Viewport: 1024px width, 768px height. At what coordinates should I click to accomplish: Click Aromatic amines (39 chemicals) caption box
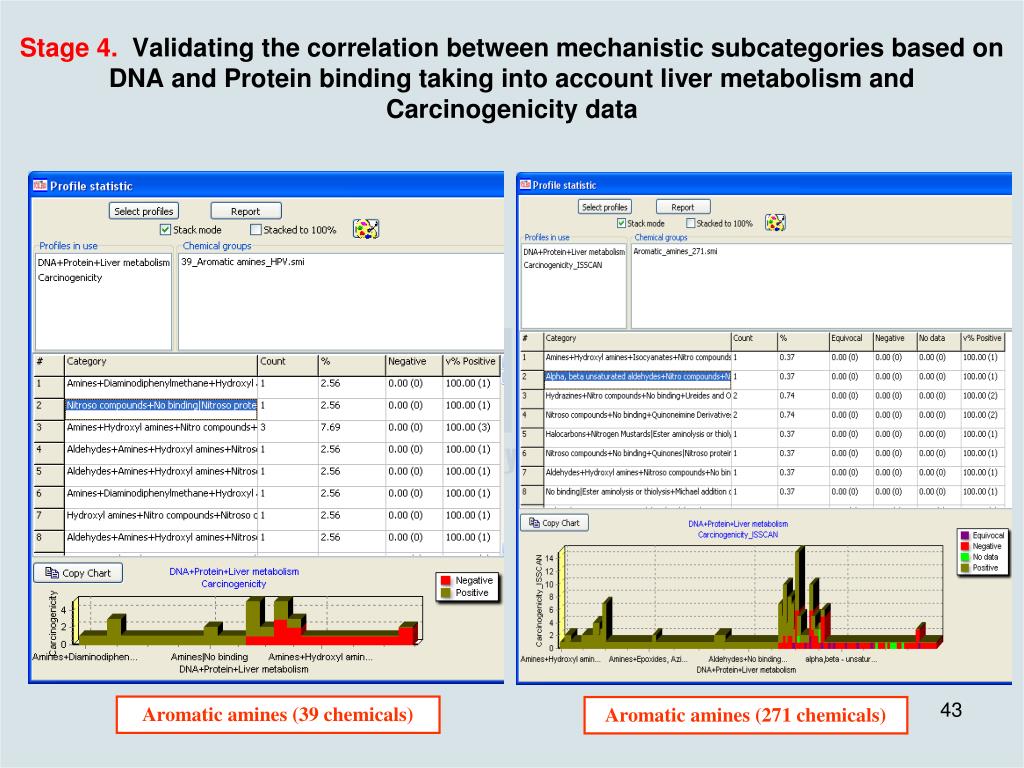point(278,714)
